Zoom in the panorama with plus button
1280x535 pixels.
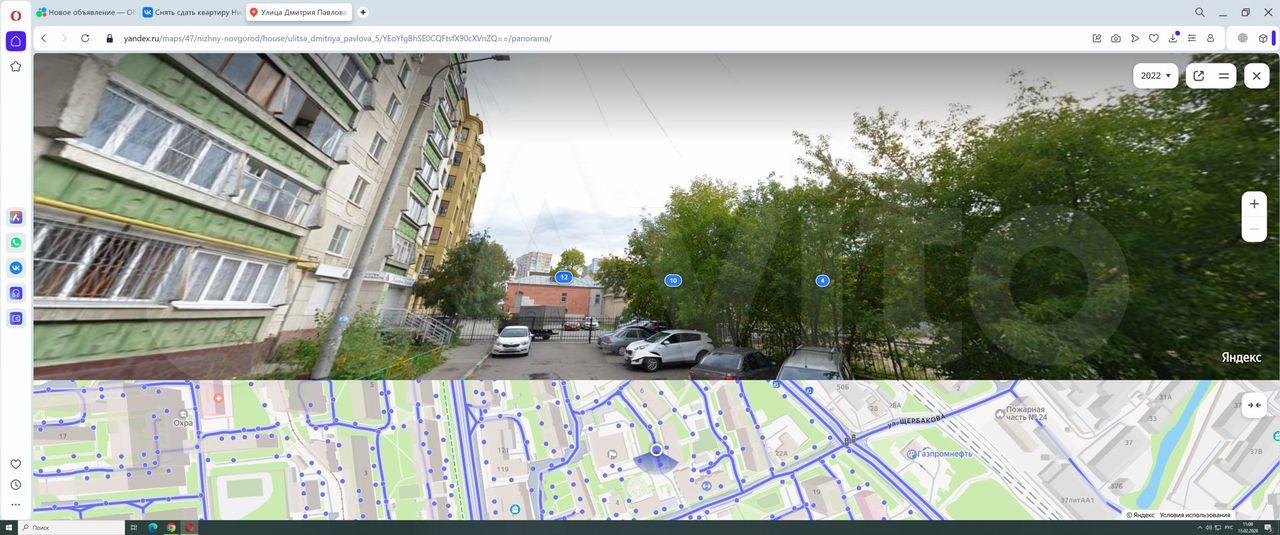click(1254, 204)
